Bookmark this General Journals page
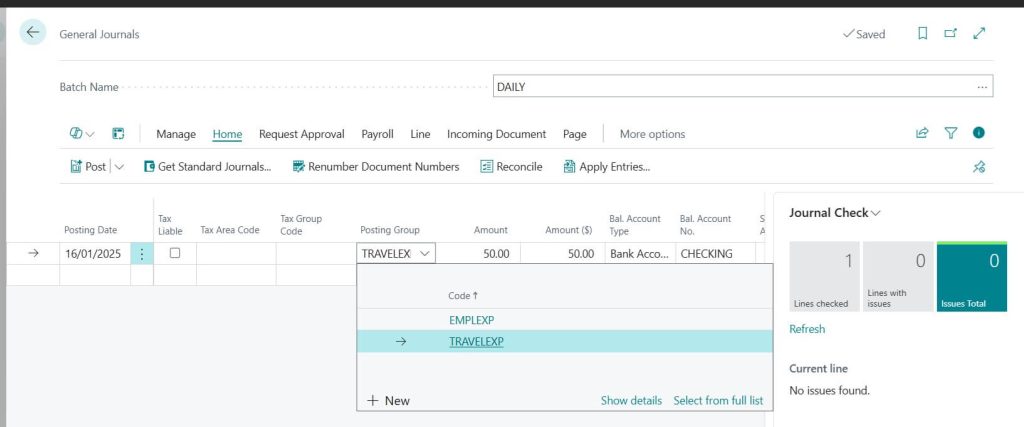 coord(923,34)
